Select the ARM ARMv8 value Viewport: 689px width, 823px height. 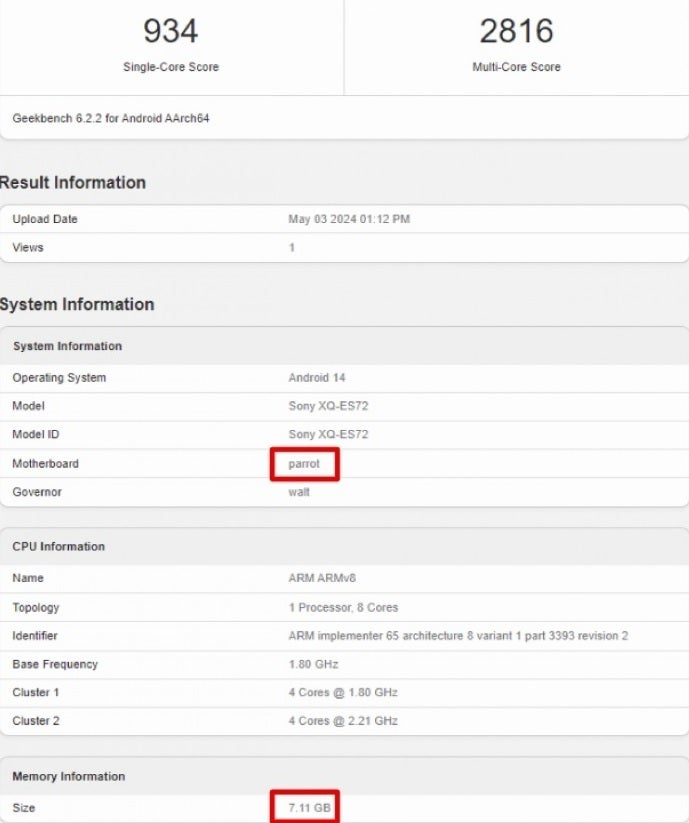tap(322, 578)
